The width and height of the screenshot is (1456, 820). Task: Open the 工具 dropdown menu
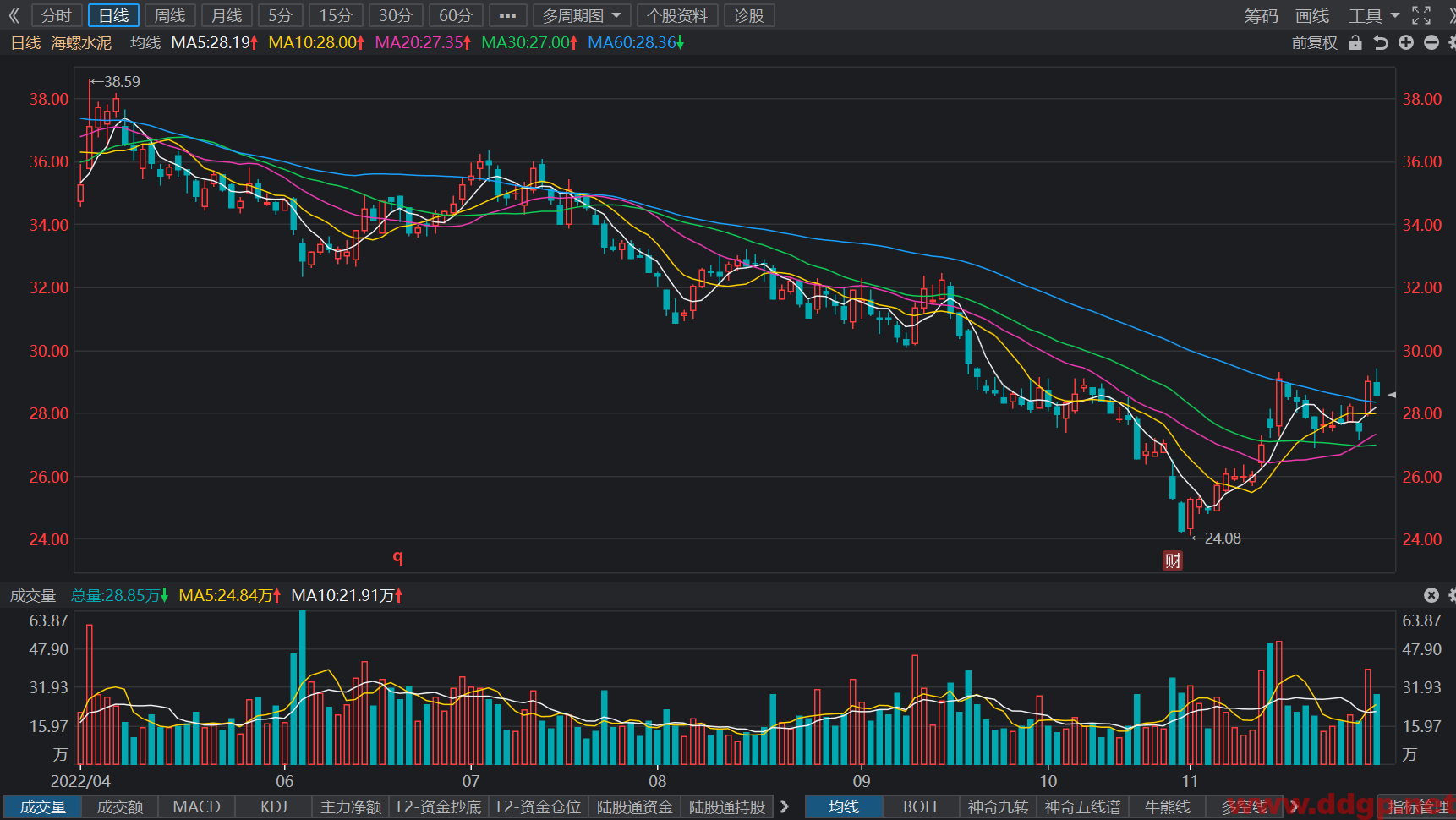(1374, 15)
